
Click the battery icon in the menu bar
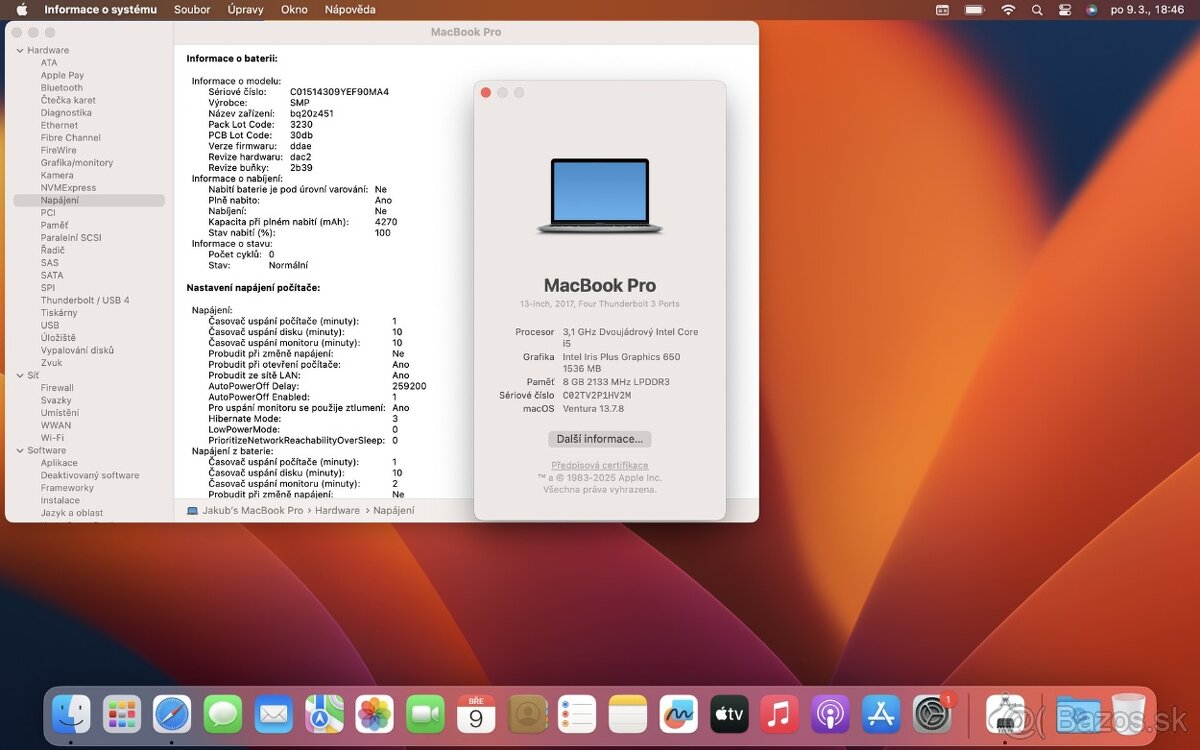tap(974, 9)
